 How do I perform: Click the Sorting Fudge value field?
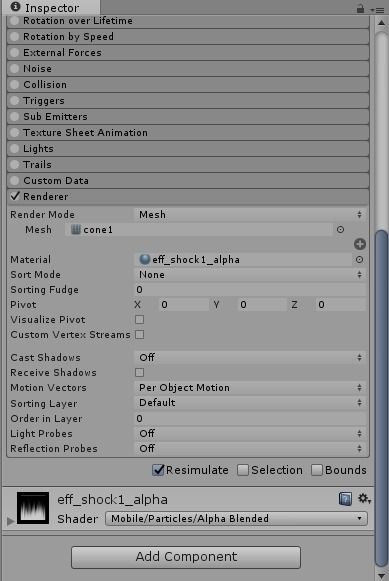250,290
